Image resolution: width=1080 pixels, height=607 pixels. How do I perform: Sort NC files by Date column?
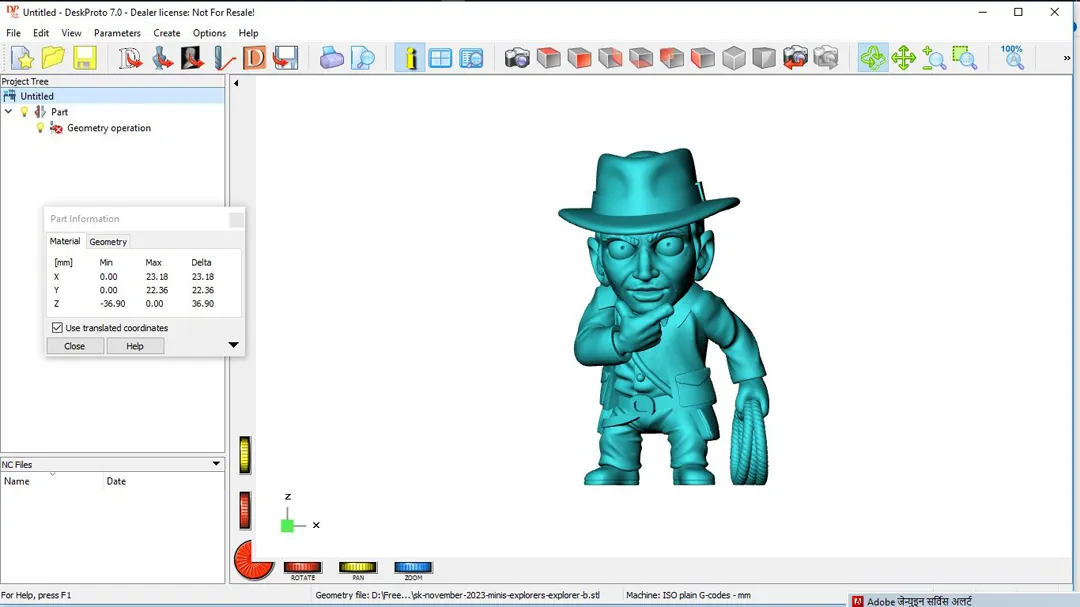pos(164,482)
